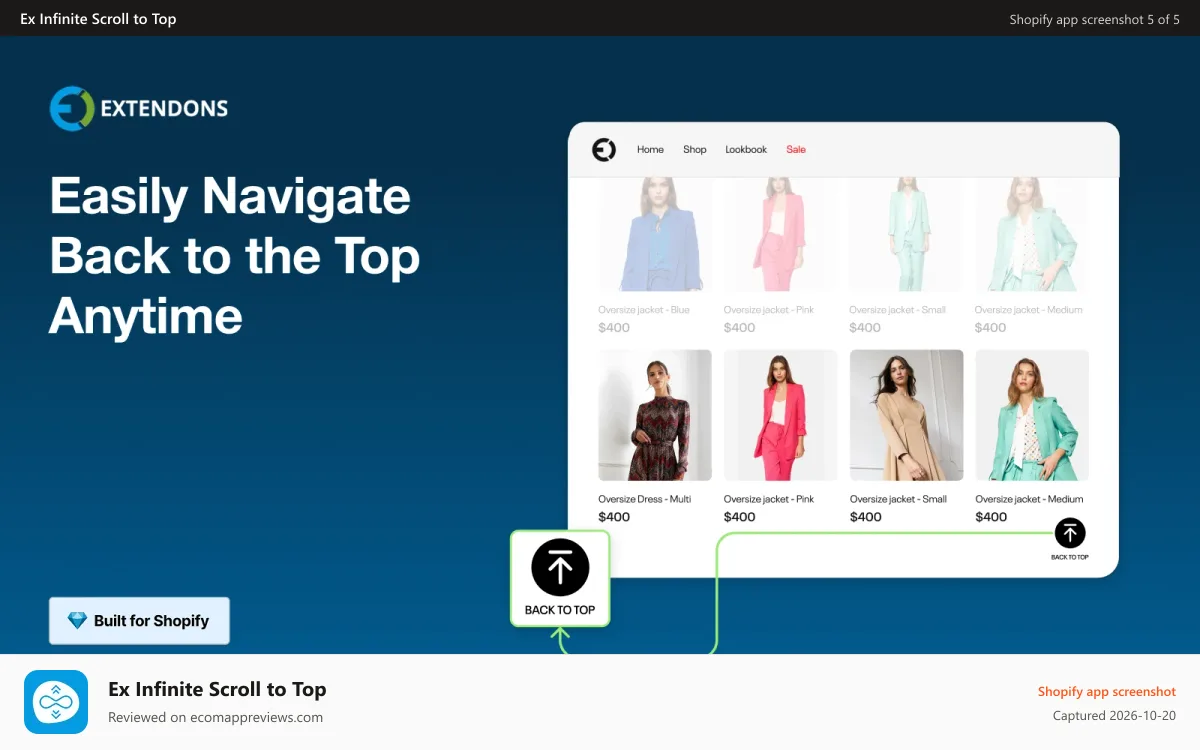Select the Oversize Dress Multi product photo
Viewport: 1200px width, 750px height.
coord(655,415)
